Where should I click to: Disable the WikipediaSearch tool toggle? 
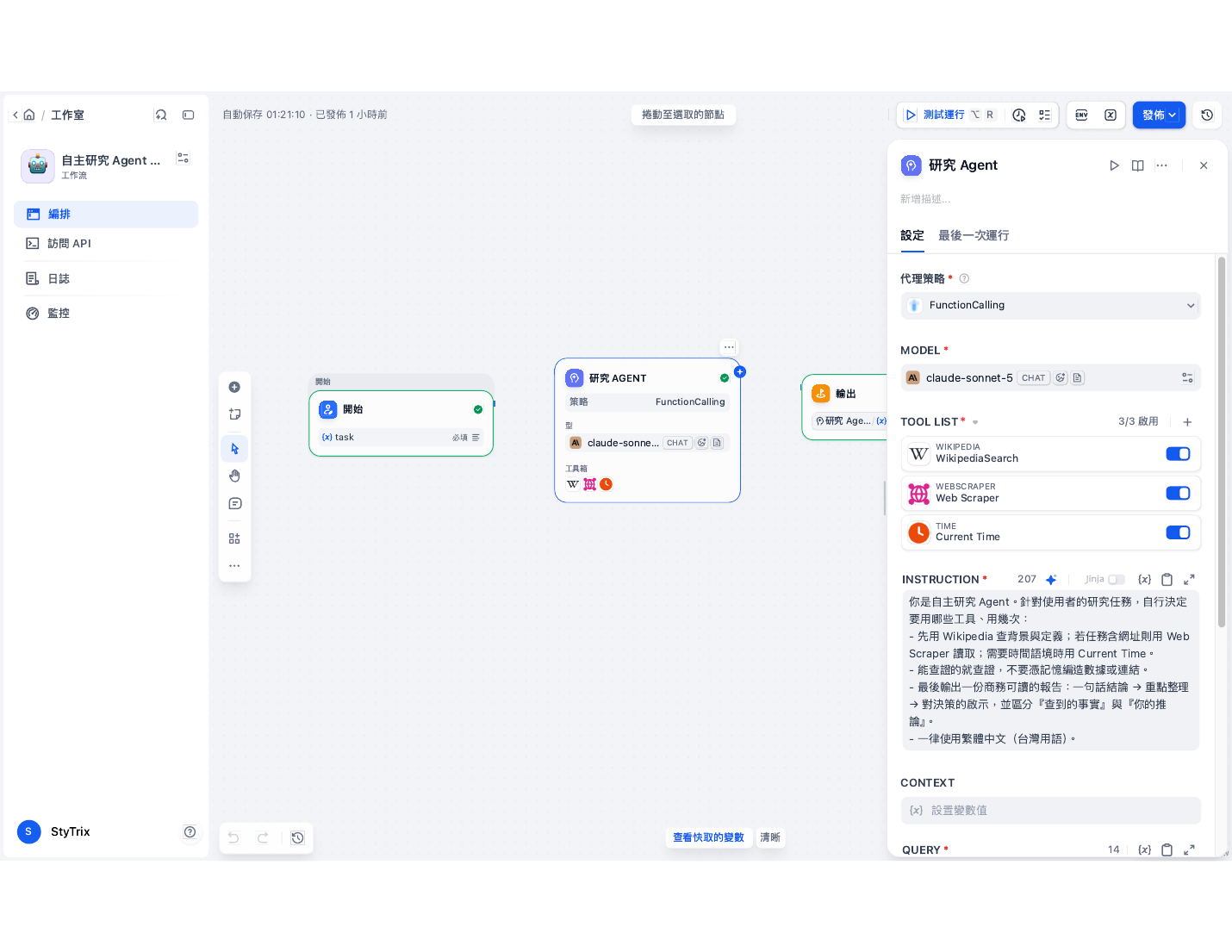[1178, 454]
